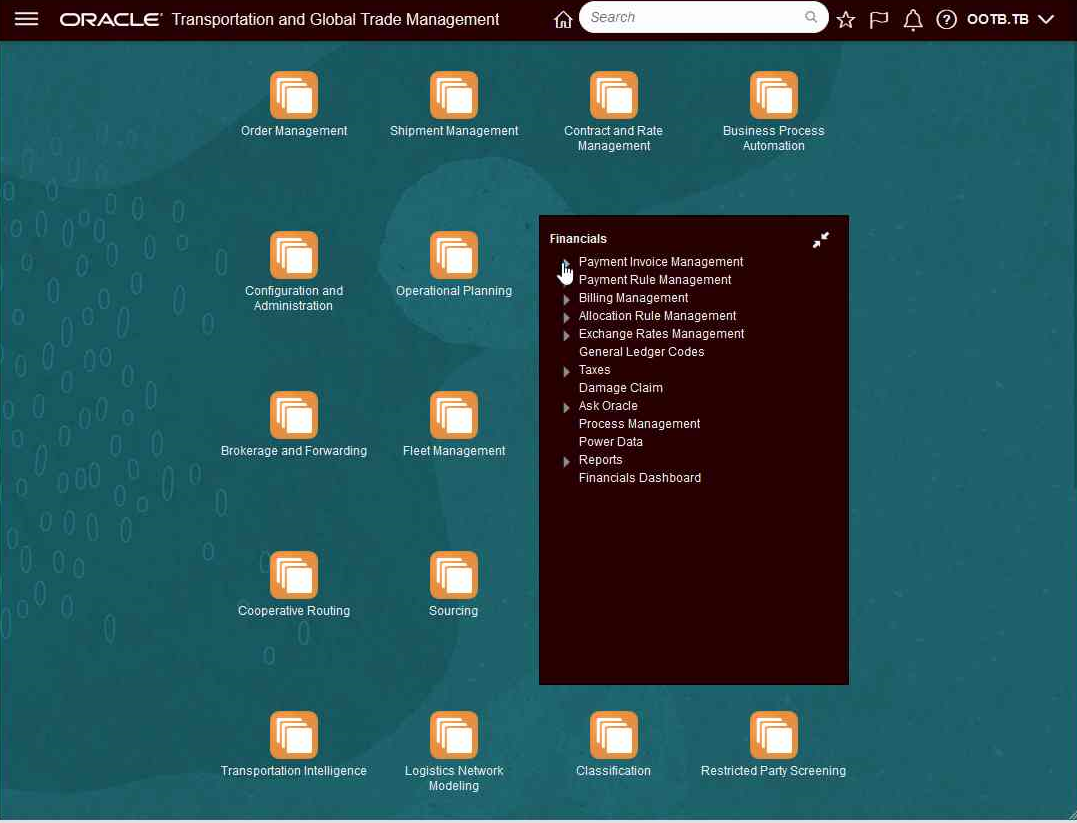Open the hamburger navigation menu
The image size is (1077, 823).
(x=26, y=19)
